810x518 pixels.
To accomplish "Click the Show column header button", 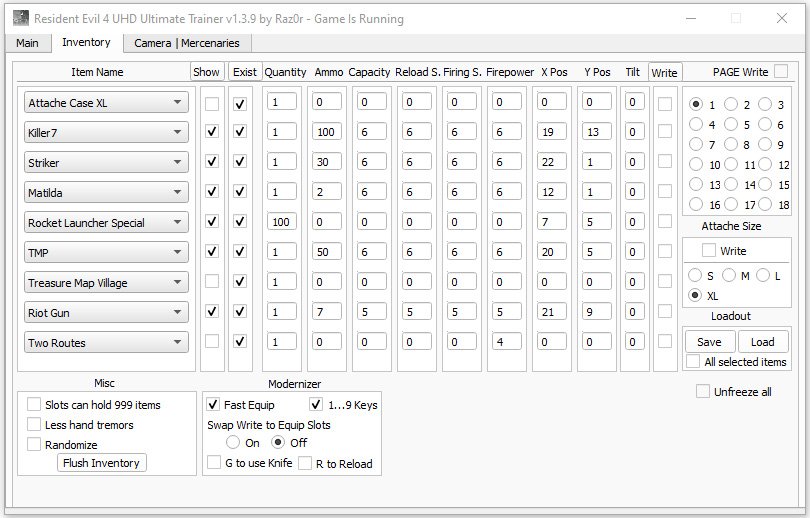I will [x=207, y=72].
